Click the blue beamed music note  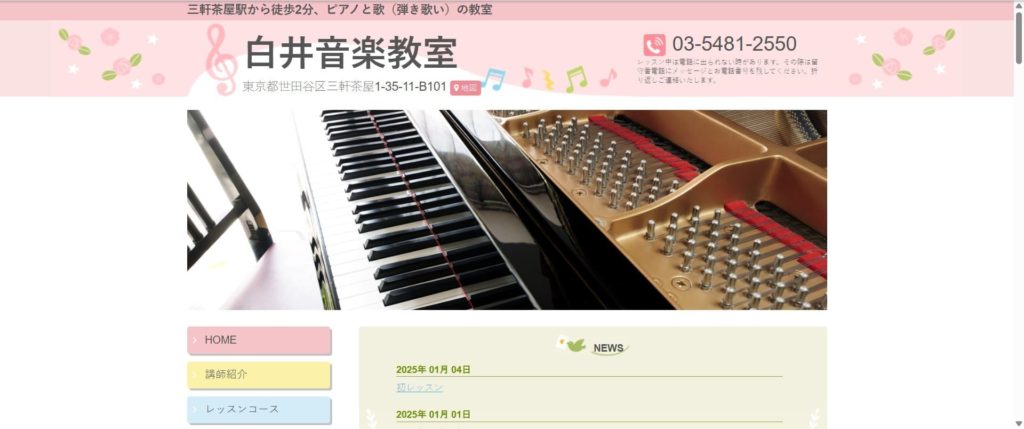click(494, 79)
